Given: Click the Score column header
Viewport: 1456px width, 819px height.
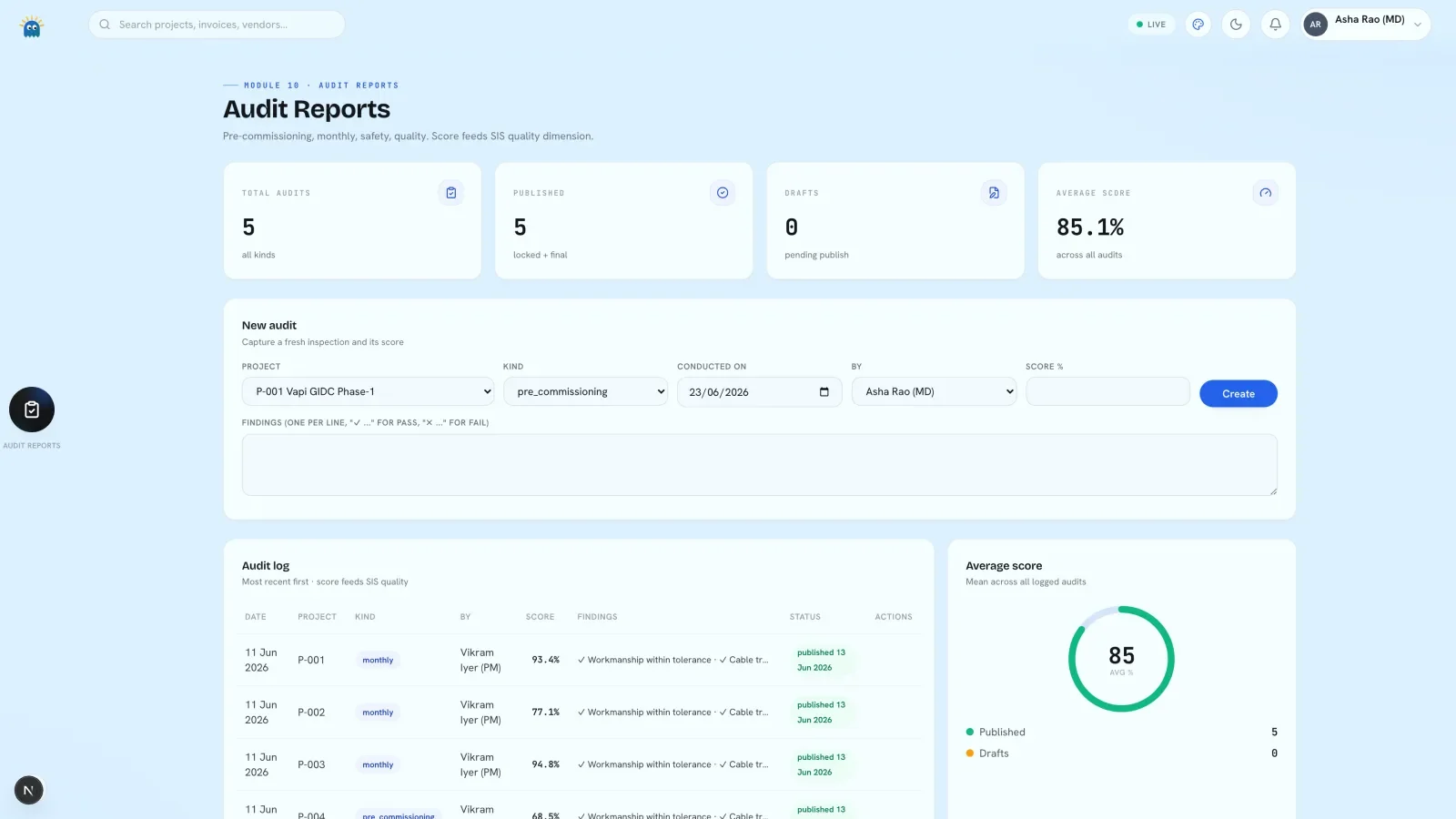Looking at the screenshot, I should point(540,617).
